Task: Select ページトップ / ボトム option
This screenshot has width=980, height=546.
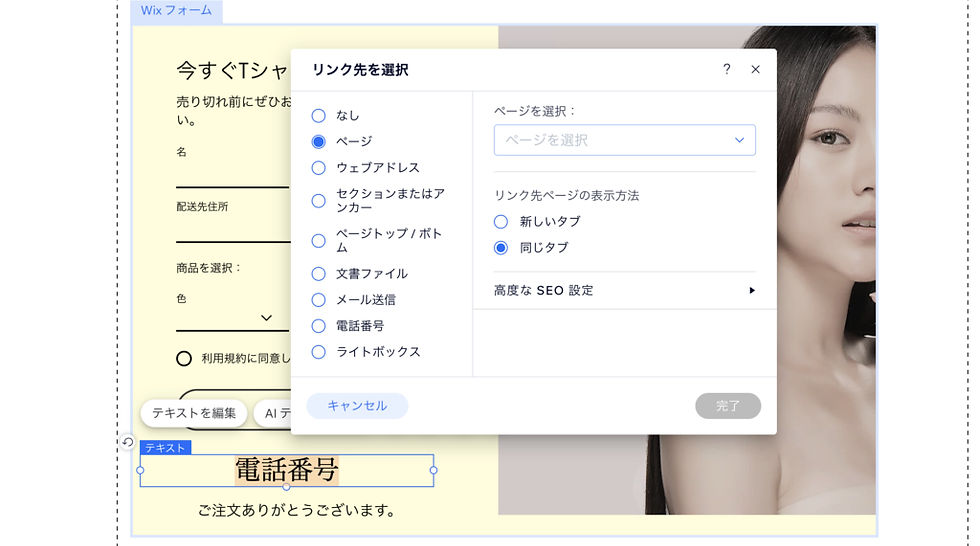Action: [x=319, y=241]
